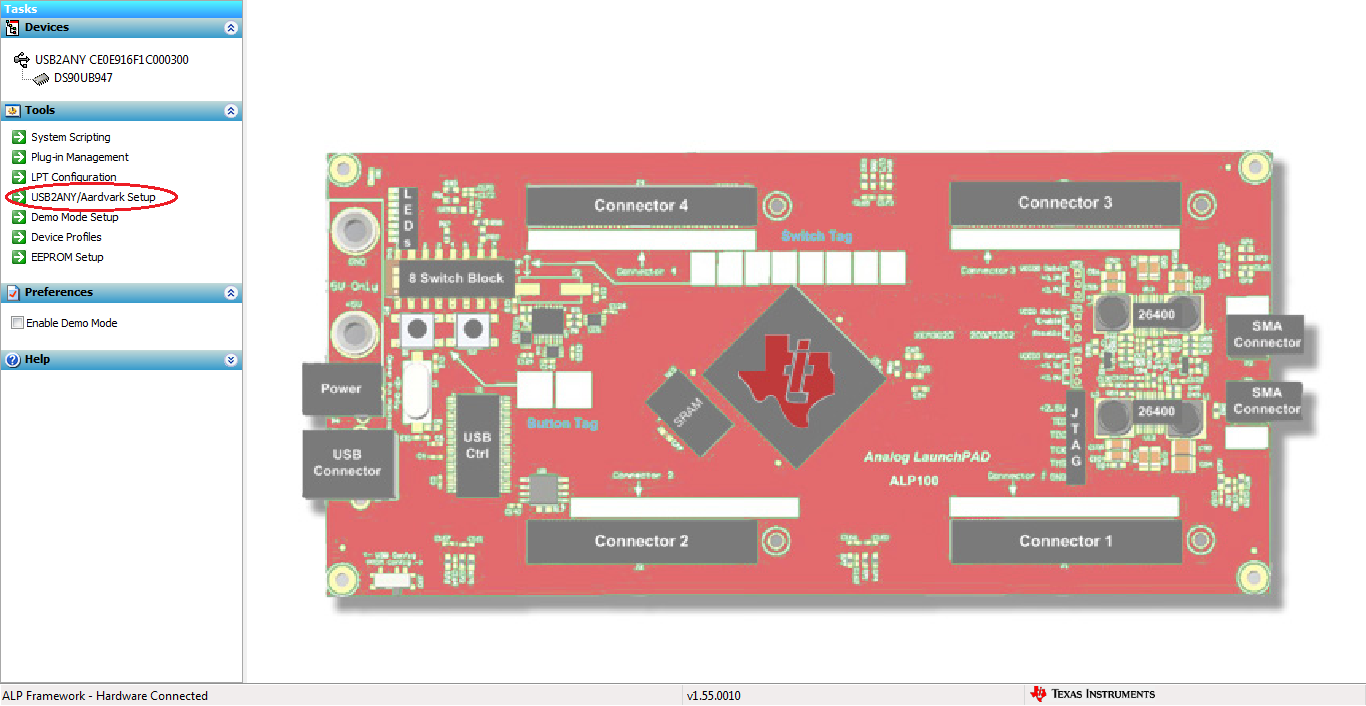Image resolution: width=1366 pixels, height=706 pixels.
Task: Click green arrow icon beside EEPROM Setup
Action: [19, 257]
